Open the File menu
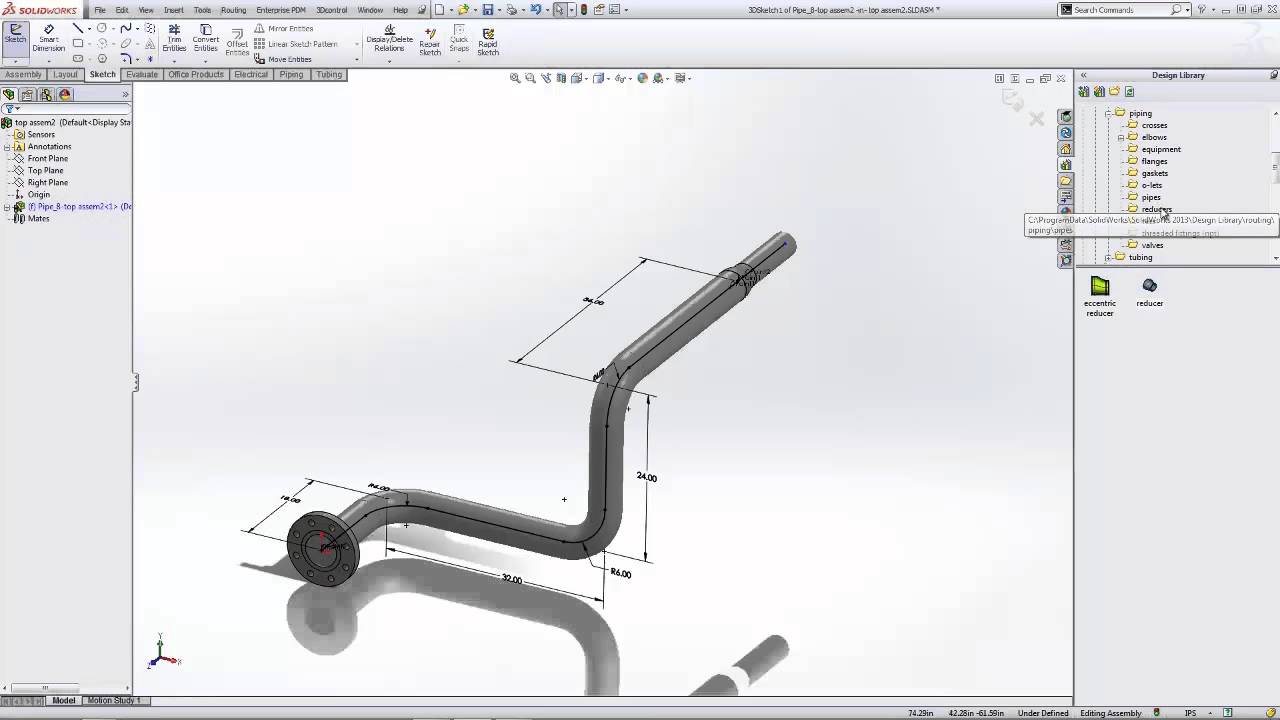 [x=100, y=10]
